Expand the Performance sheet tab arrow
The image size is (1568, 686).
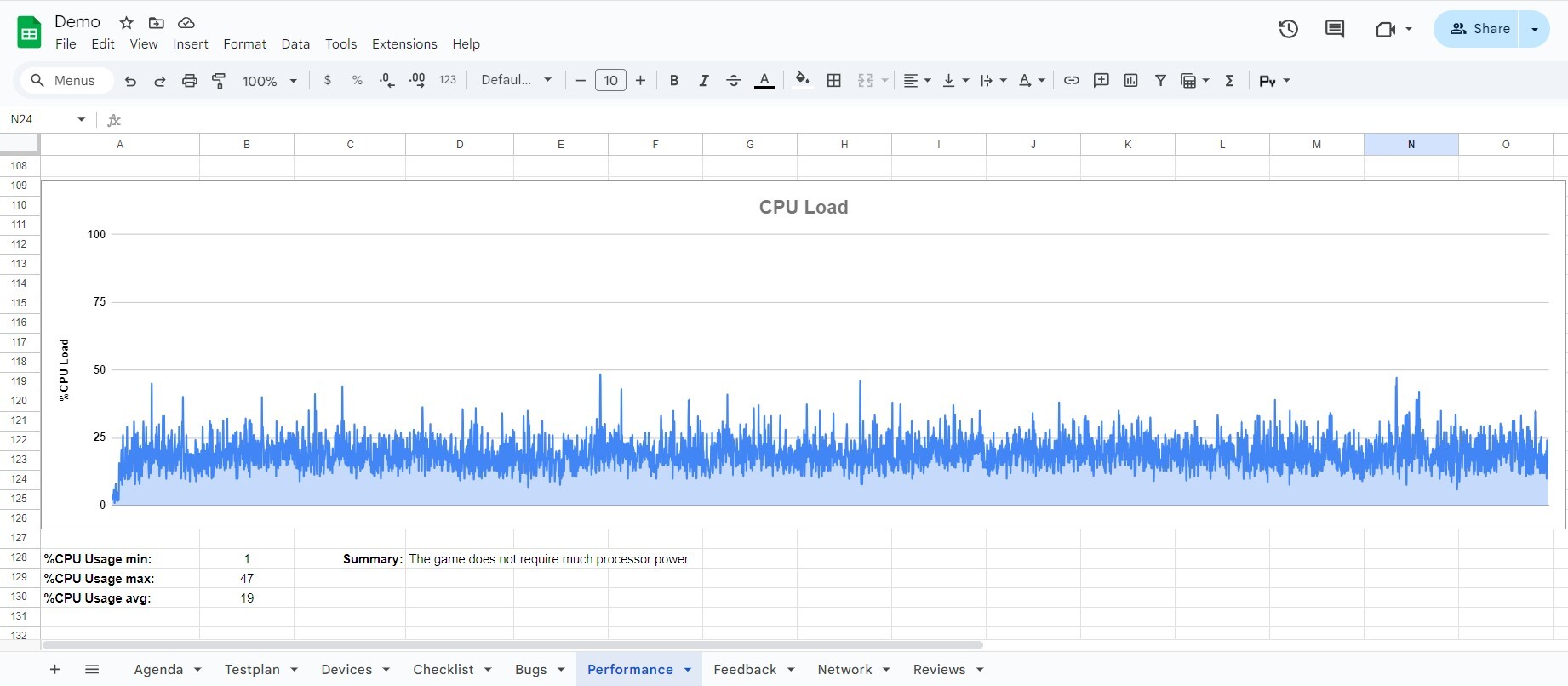click(x=688, y=670)
